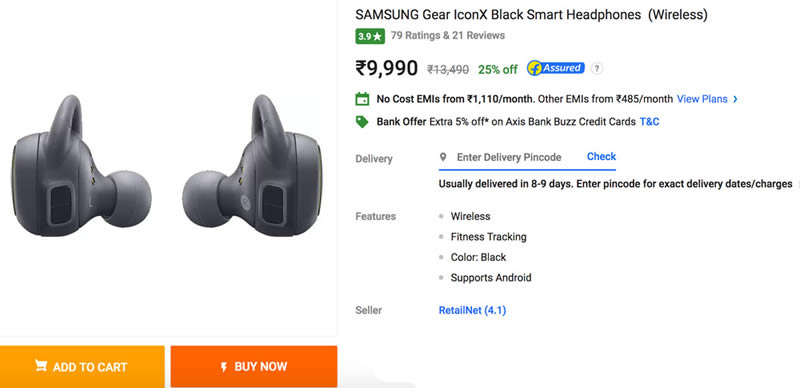This screenshot has width=800, height=388.
Task: Click the SAMSUNG Gear IconX product title
Action: (x=532, y=15)
